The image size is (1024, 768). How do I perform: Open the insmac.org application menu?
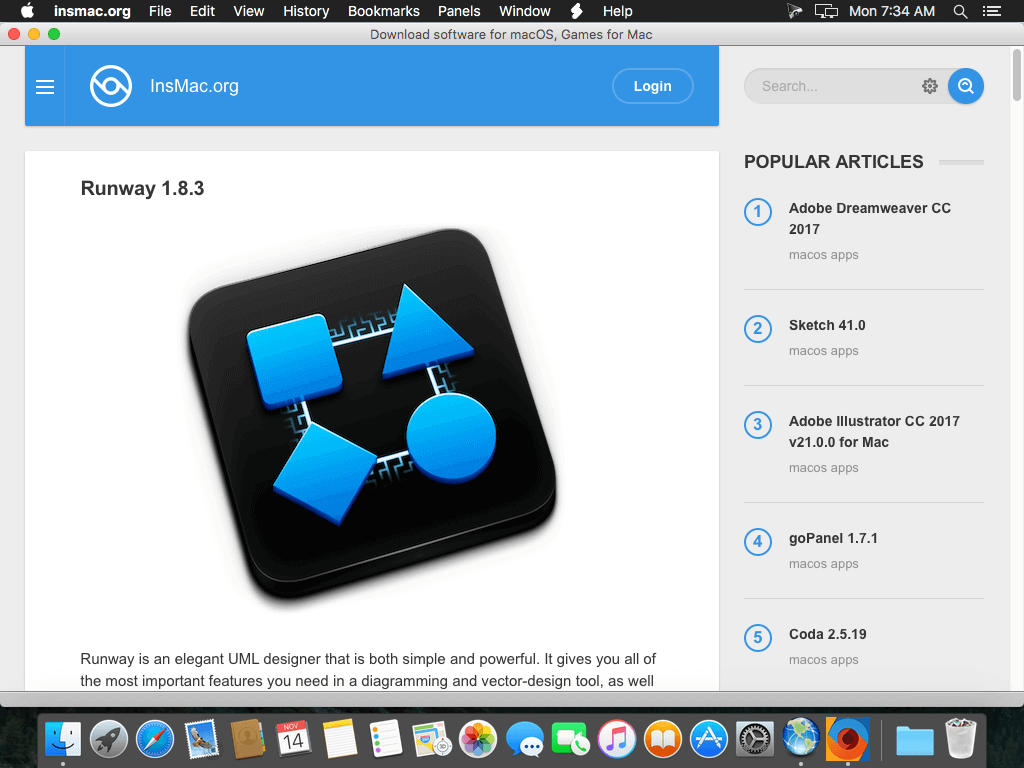click(92, 11)
